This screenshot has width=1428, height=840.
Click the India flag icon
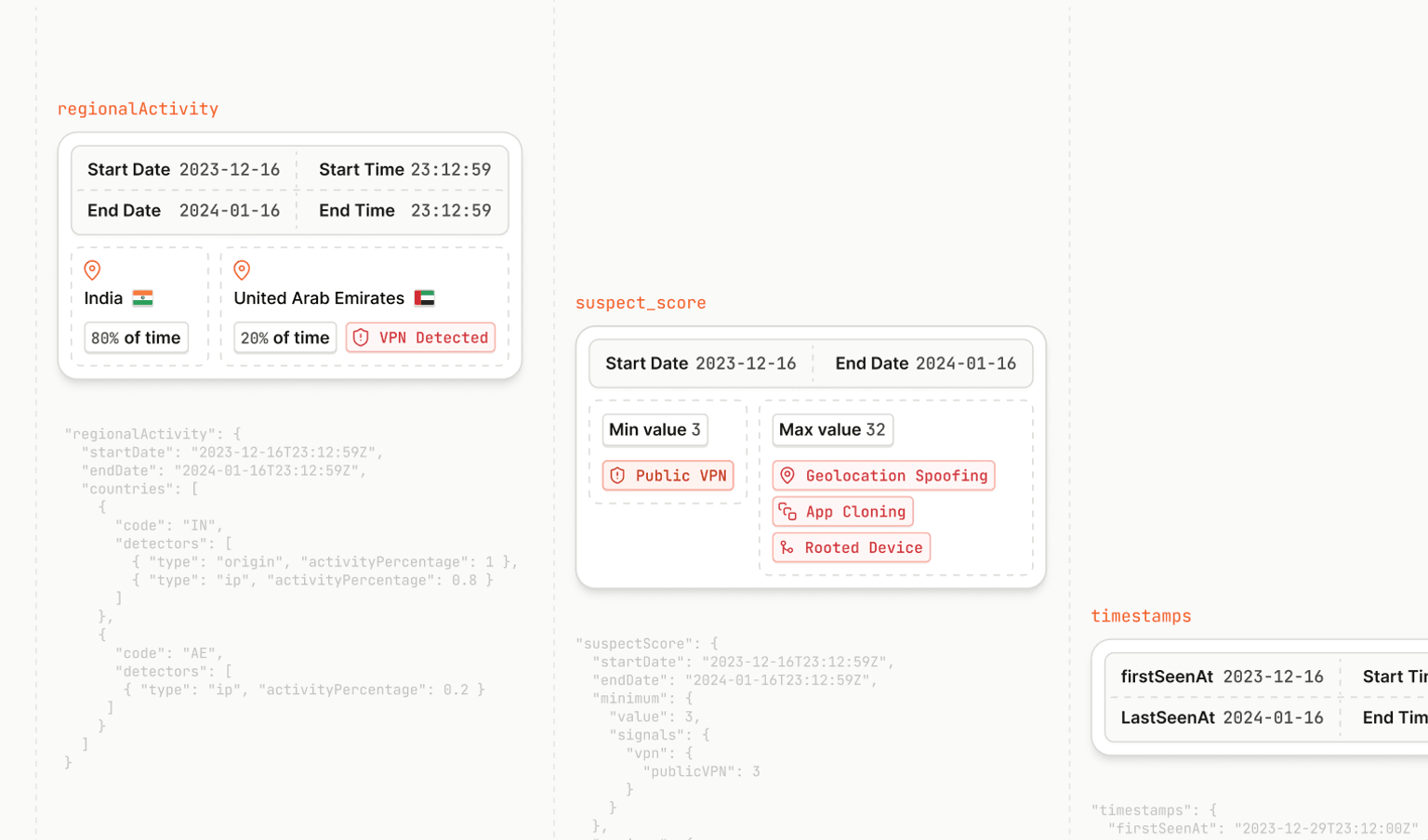(x=141, y=297)
